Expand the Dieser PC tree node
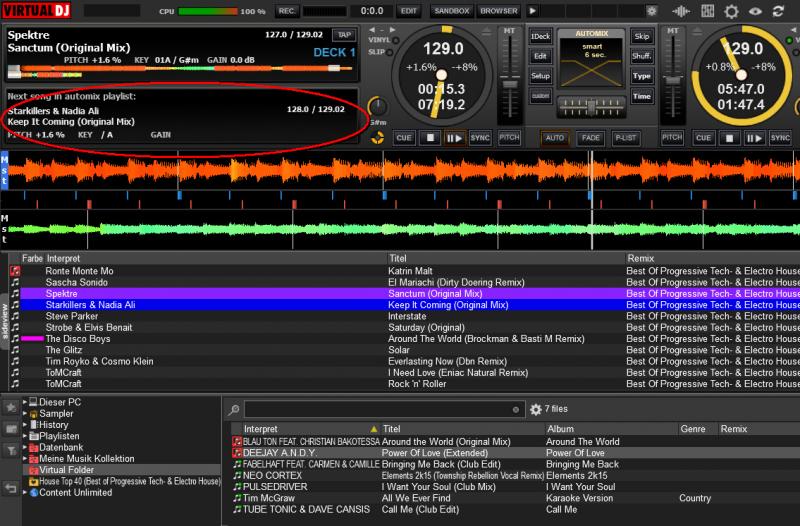Screen dimensions: 800x526 point(24,402)
